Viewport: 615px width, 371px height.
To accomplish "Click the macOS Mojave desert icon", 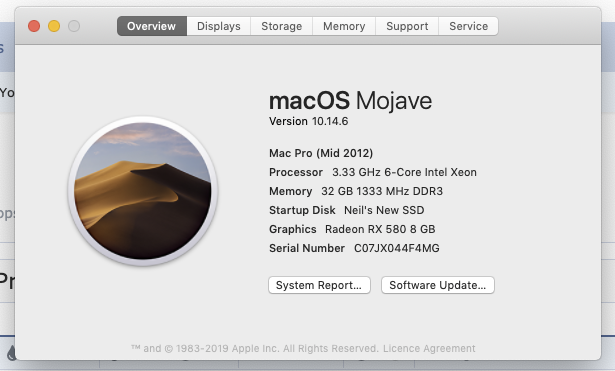I will point(143,191).
